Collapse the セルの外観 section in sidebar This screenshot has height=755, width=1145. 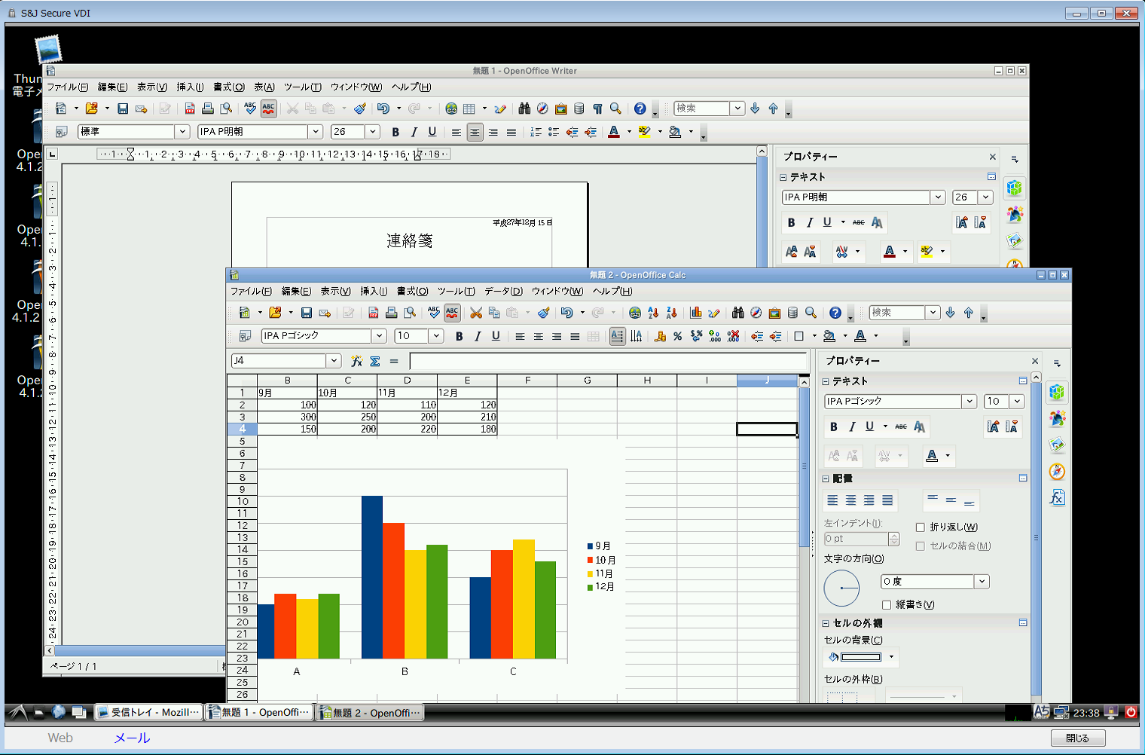[826, 624]
